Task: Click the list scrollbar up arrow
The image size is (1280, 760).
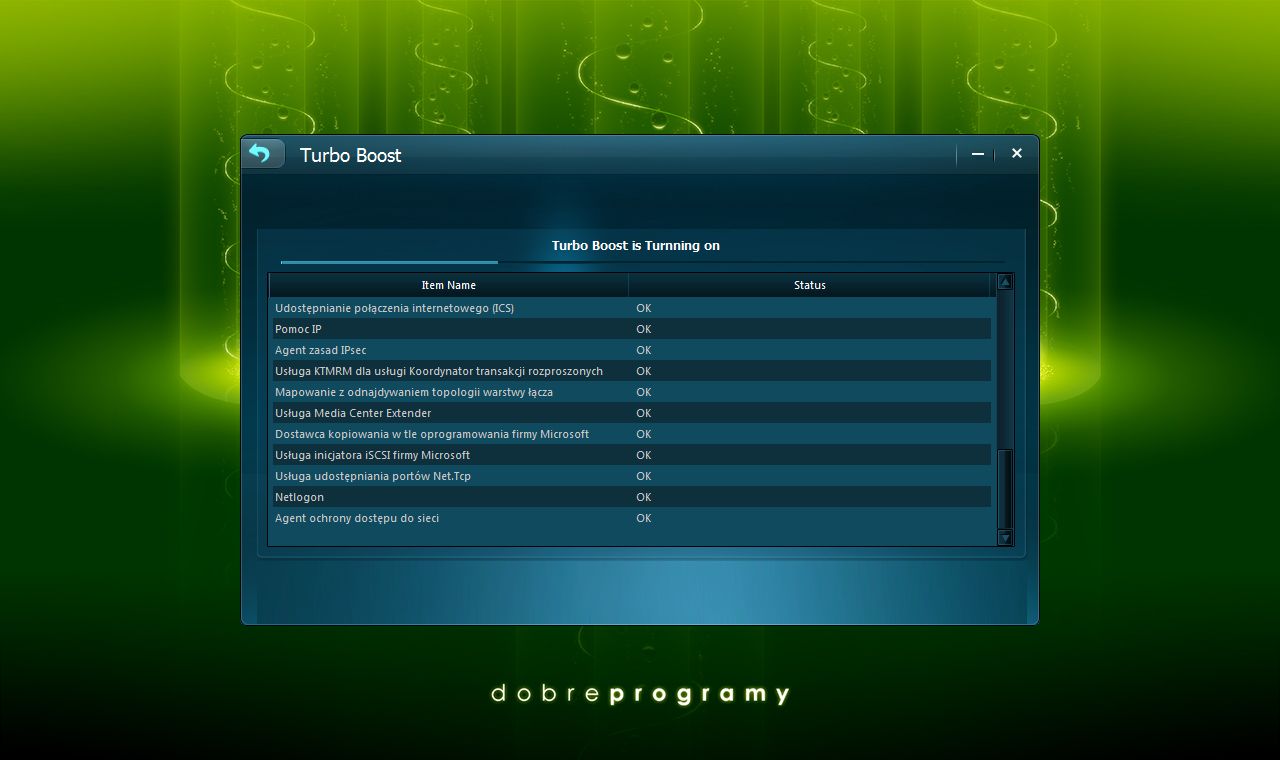Action: tap(1005, 282)
